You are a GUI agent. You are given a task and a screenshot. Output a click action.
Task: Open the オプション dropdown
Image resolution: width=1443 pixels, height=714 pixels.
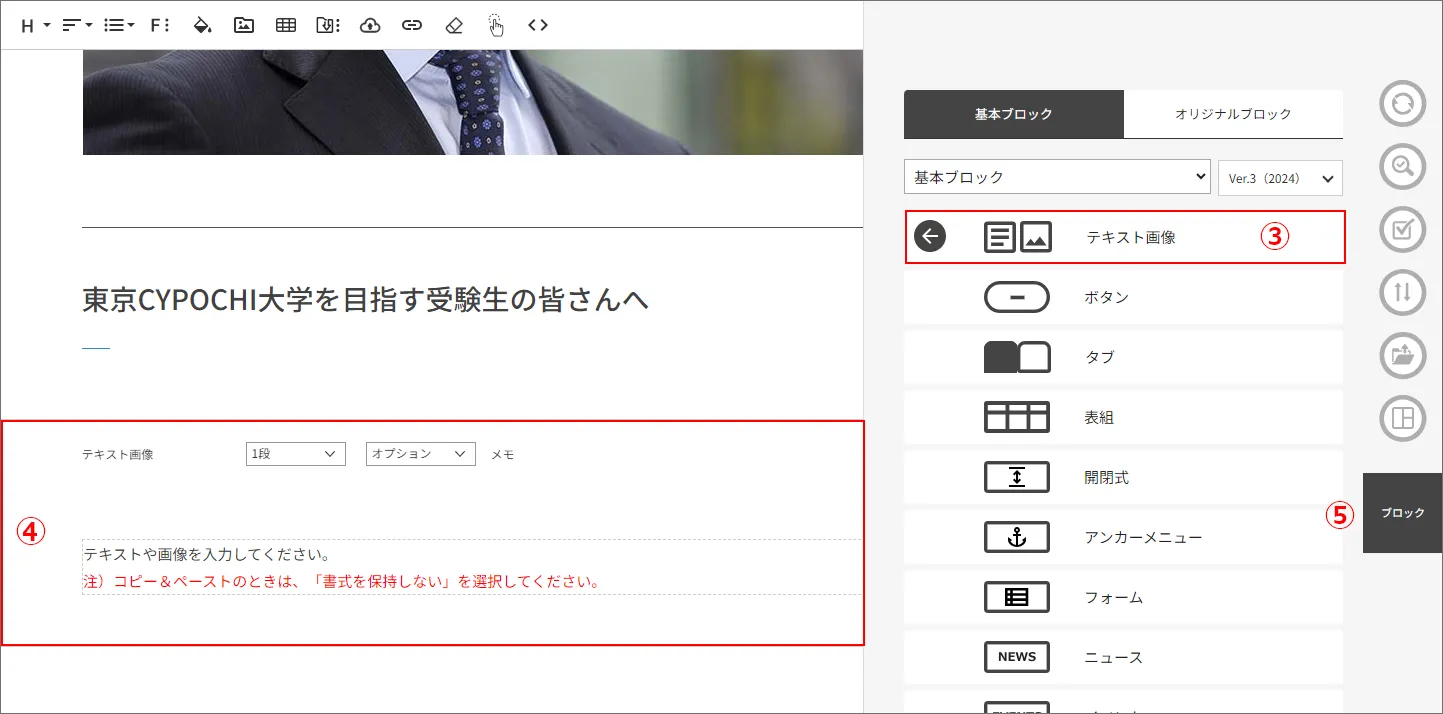(x=420, y=454)
